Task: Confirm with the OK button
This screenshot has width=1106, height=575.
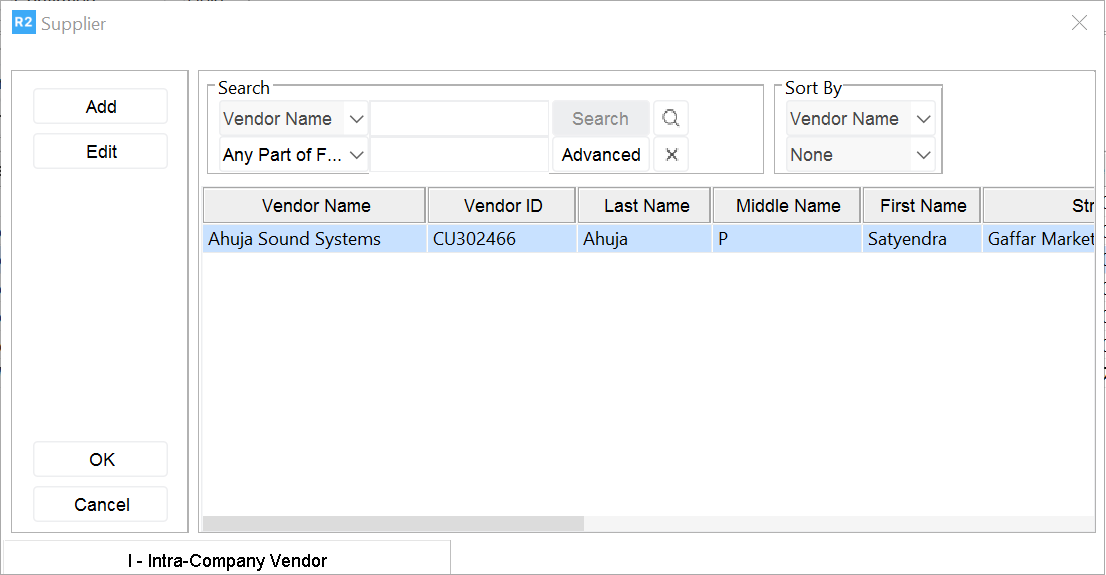Action: (101, 460)
